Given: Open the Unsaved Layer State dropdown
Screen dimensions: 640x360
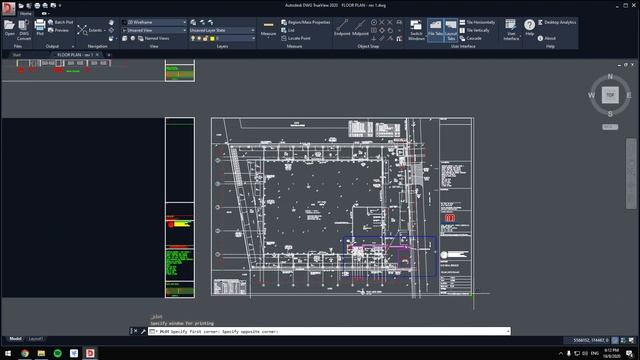Looking at the screenshot, I should click(x=222, y=30).
